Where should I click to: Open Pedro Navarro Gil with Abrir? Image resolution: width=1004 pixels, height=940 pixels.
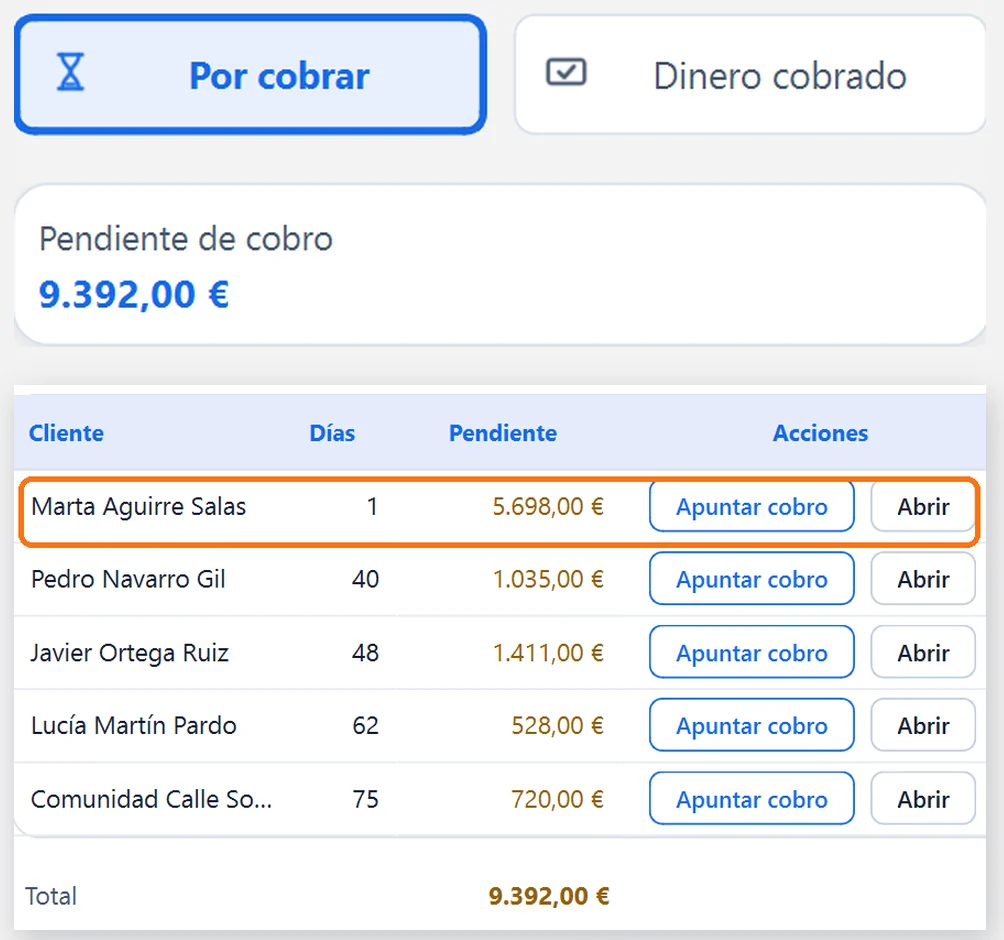923,579
